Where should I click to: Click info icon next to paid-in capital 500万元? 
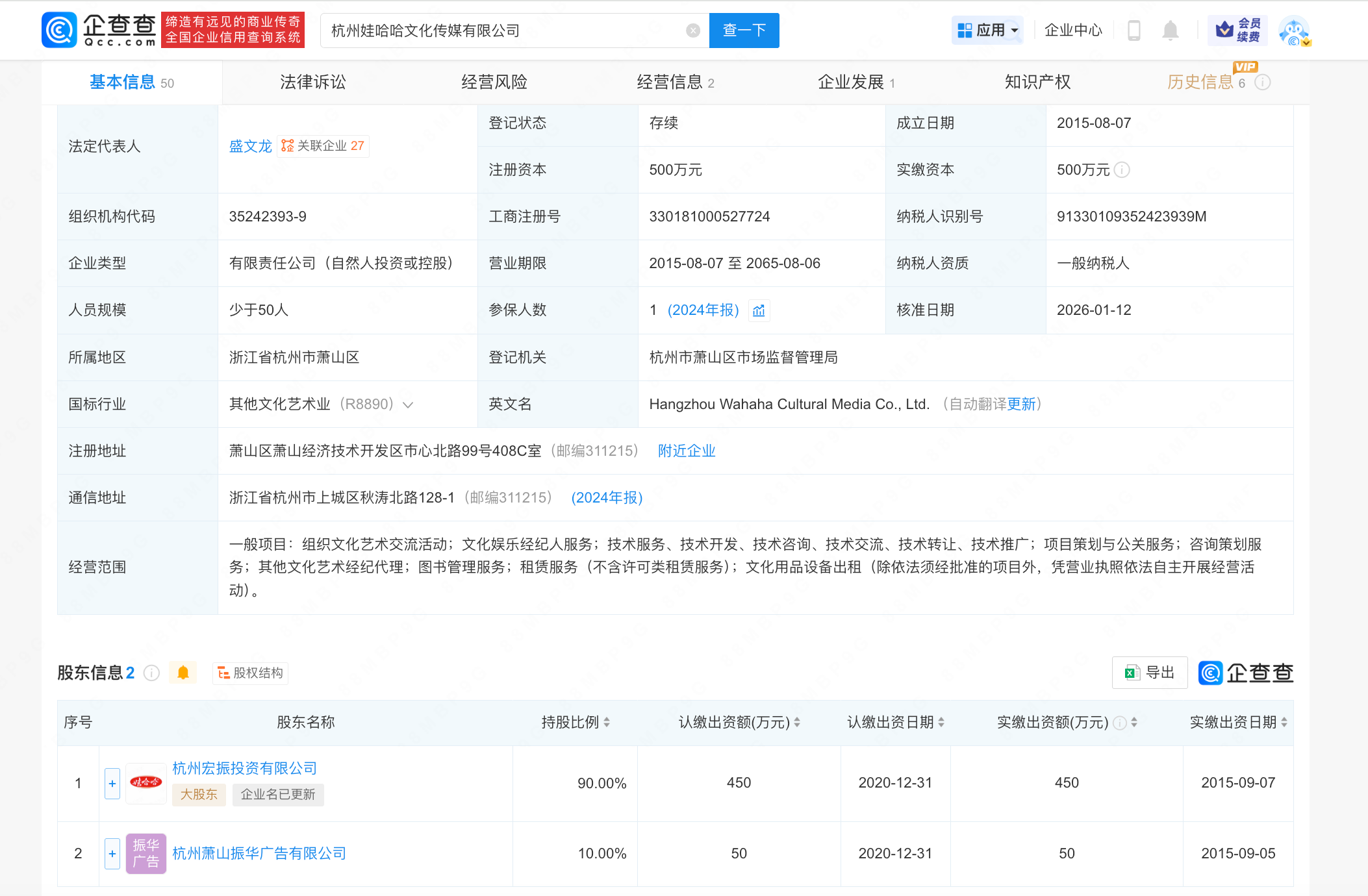point(1122,170)
